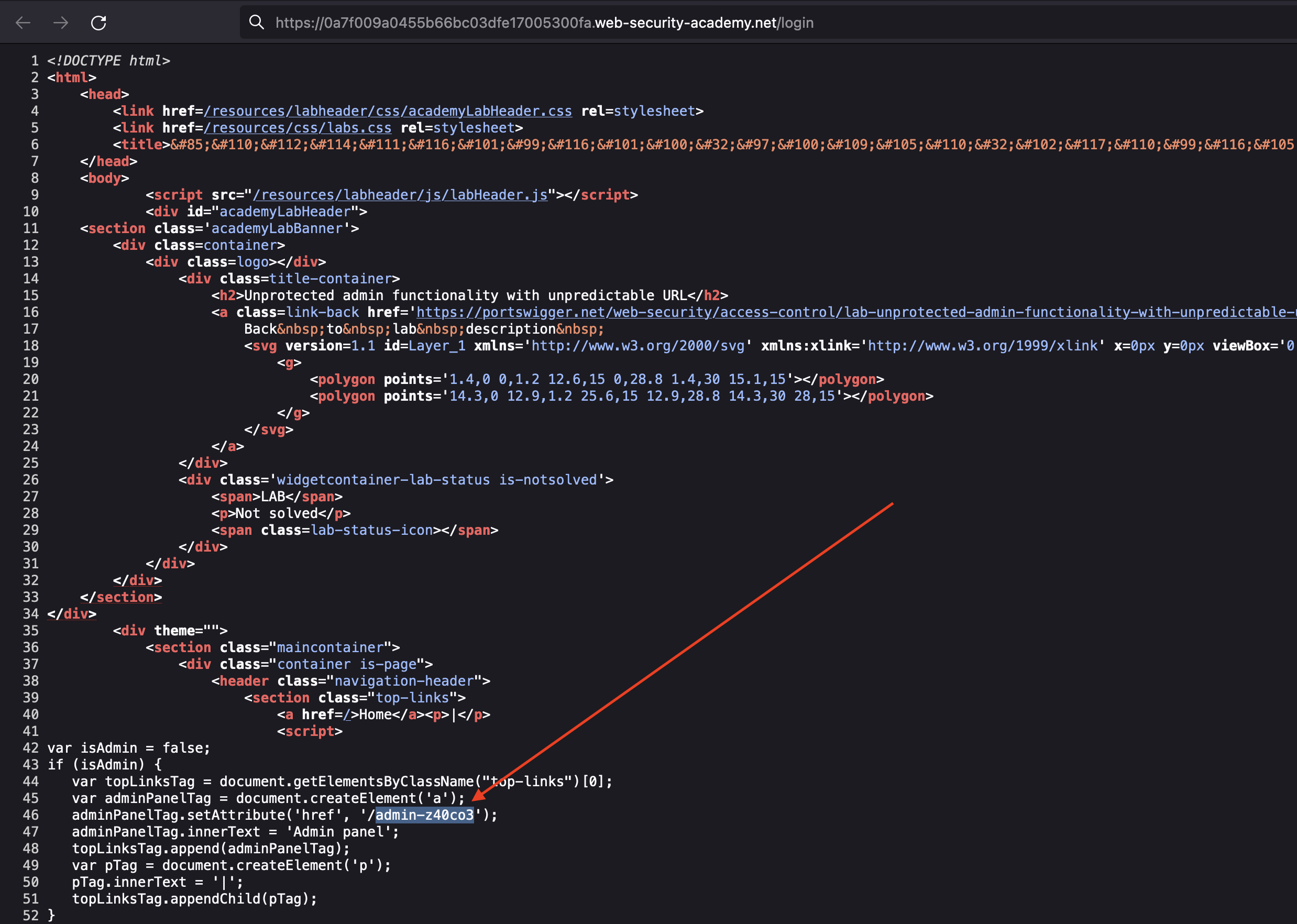Image resolution: width=1297 pixels, height=924 pixels.
Task: Click the URL text in address bar
Action: point(544,23)
